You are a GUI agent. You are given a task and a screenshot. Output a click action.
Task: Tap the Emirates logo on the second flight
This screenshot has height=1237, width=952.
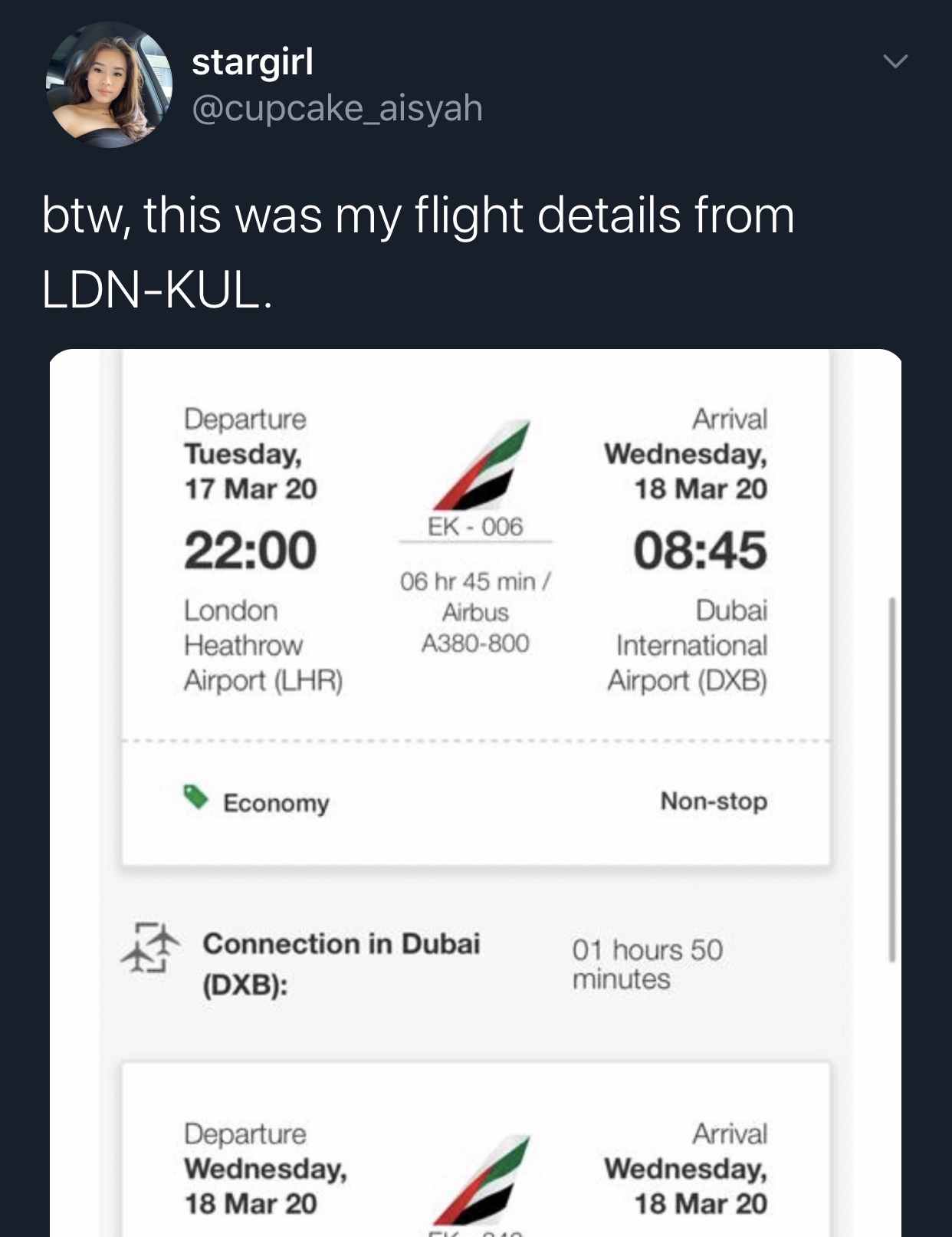coord(481,1181)
